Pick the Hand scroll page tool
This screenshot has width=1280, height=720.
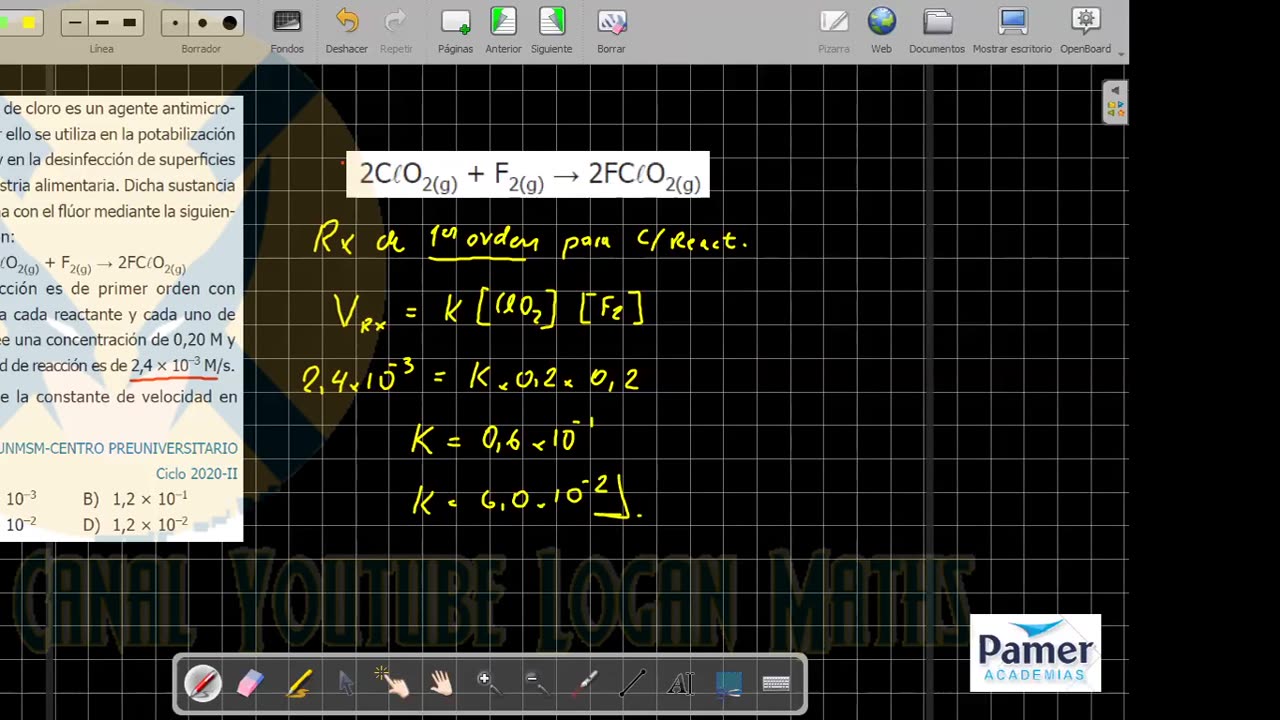[x=440, y=684]
